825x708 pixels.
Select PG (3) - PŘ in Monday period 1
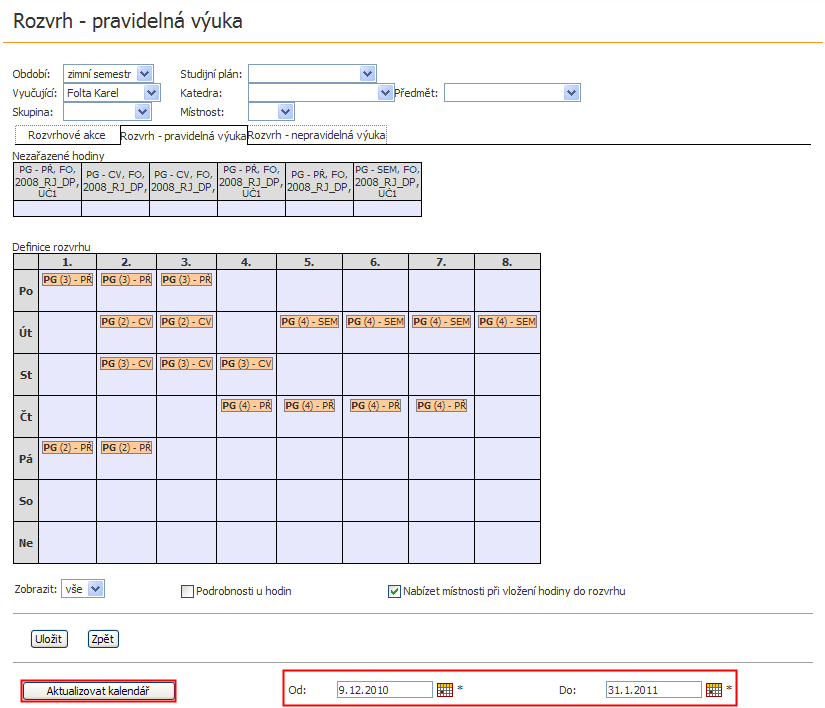point(68,279)
